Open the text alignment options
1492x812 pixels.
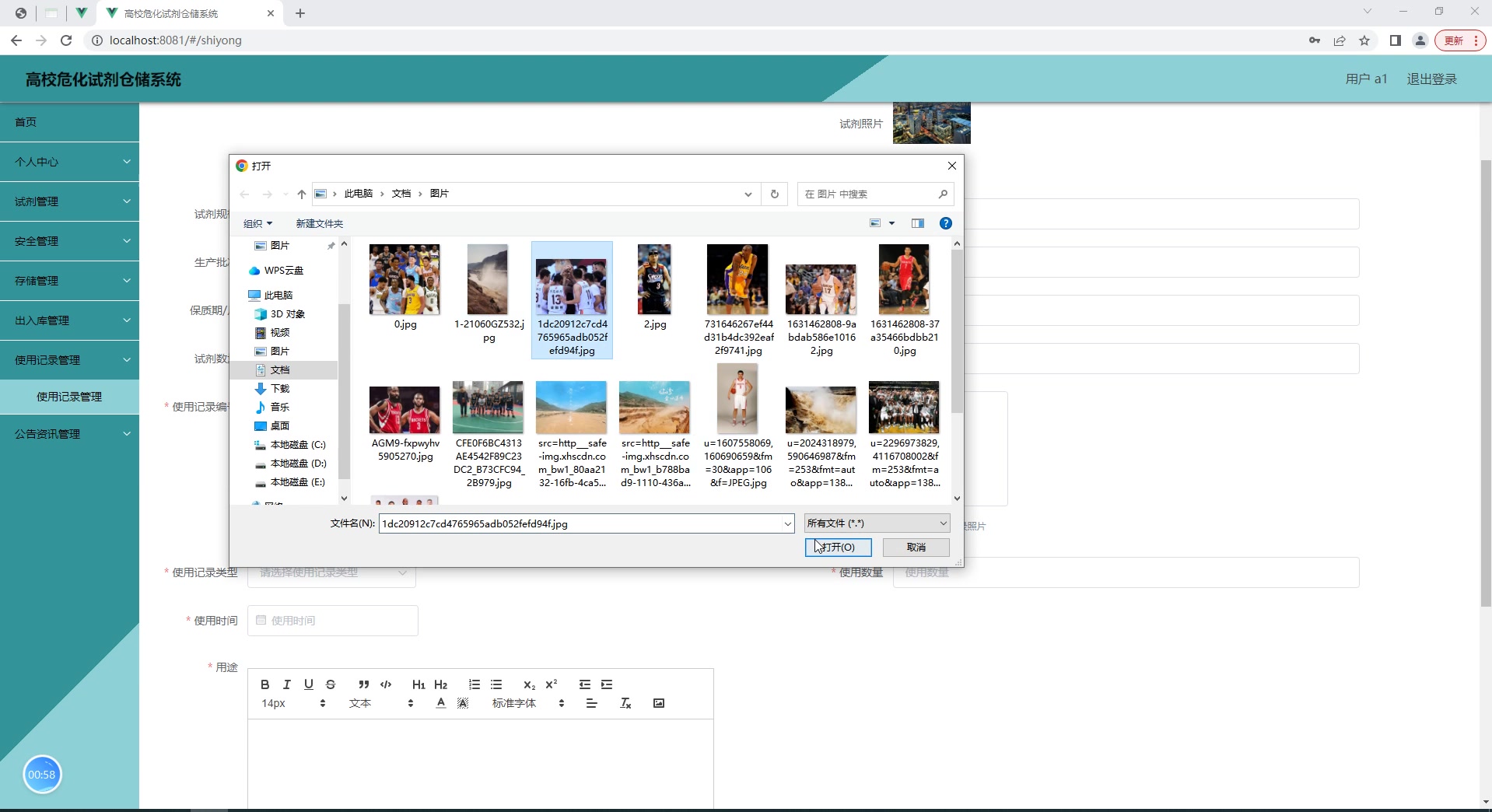pos(592,703)
